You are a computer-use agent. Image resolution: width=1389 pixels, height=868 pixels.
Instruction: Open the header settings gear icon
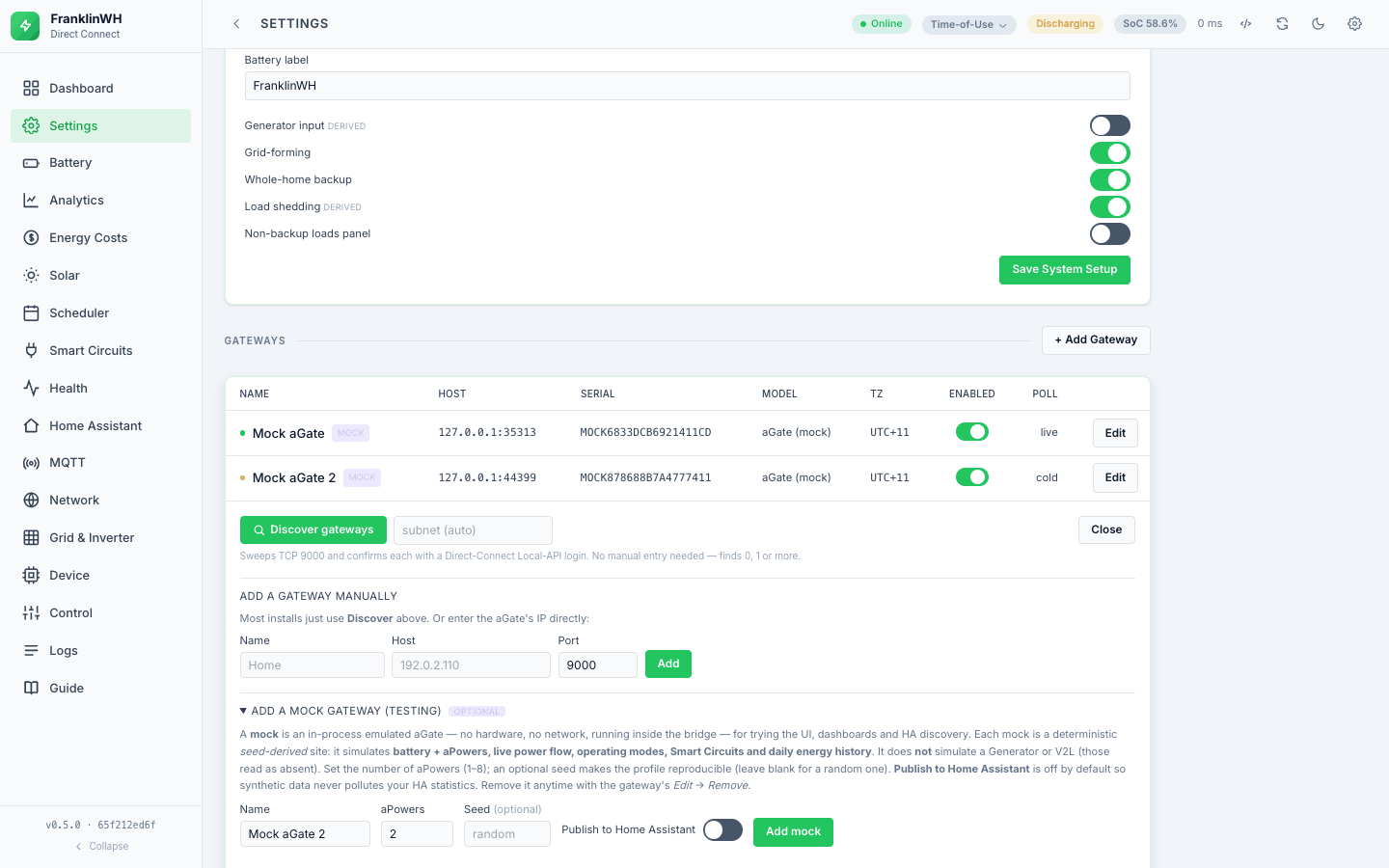pos(1354,23)
